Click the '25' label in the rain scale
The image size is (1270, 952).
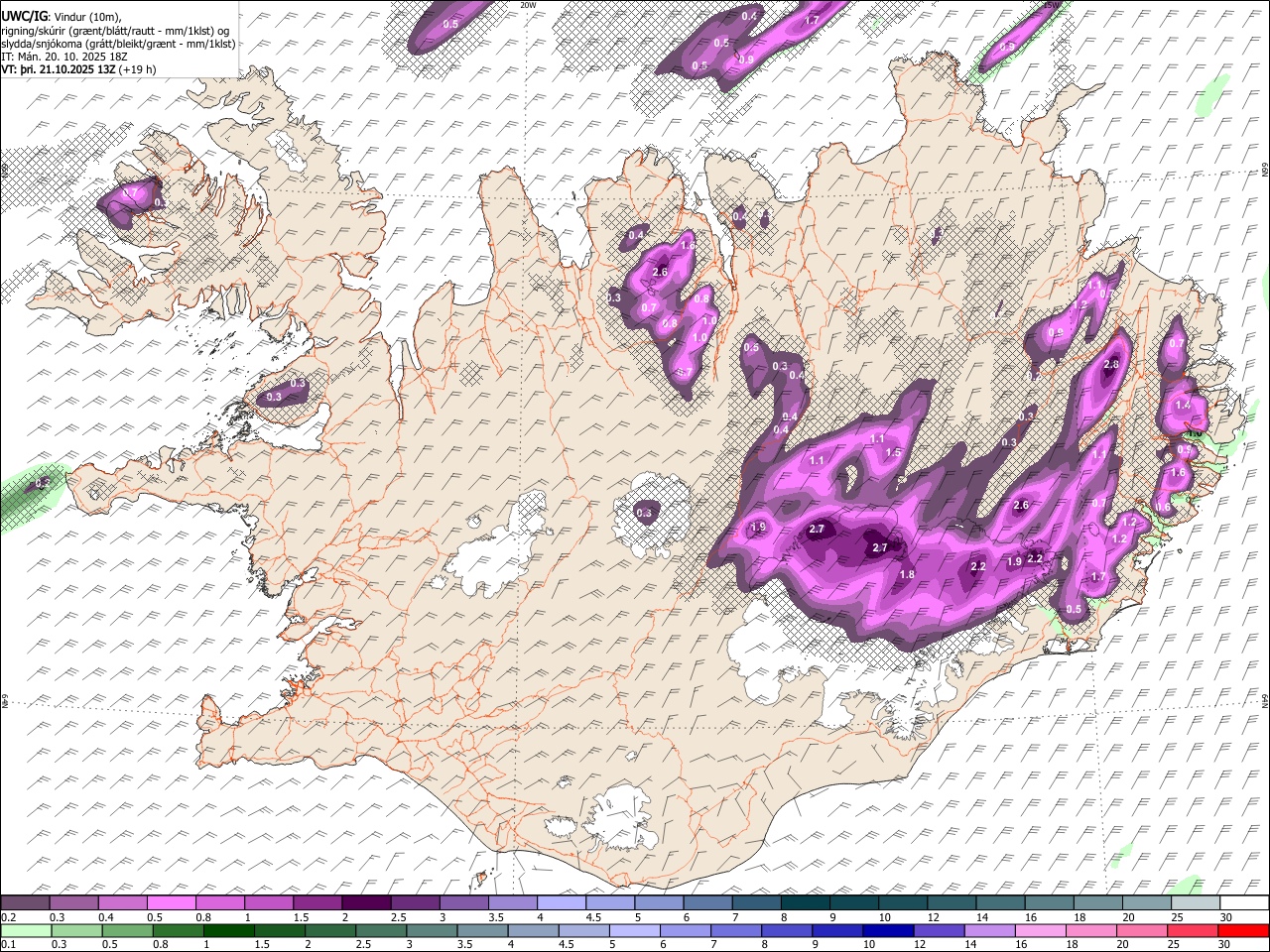1173,945
